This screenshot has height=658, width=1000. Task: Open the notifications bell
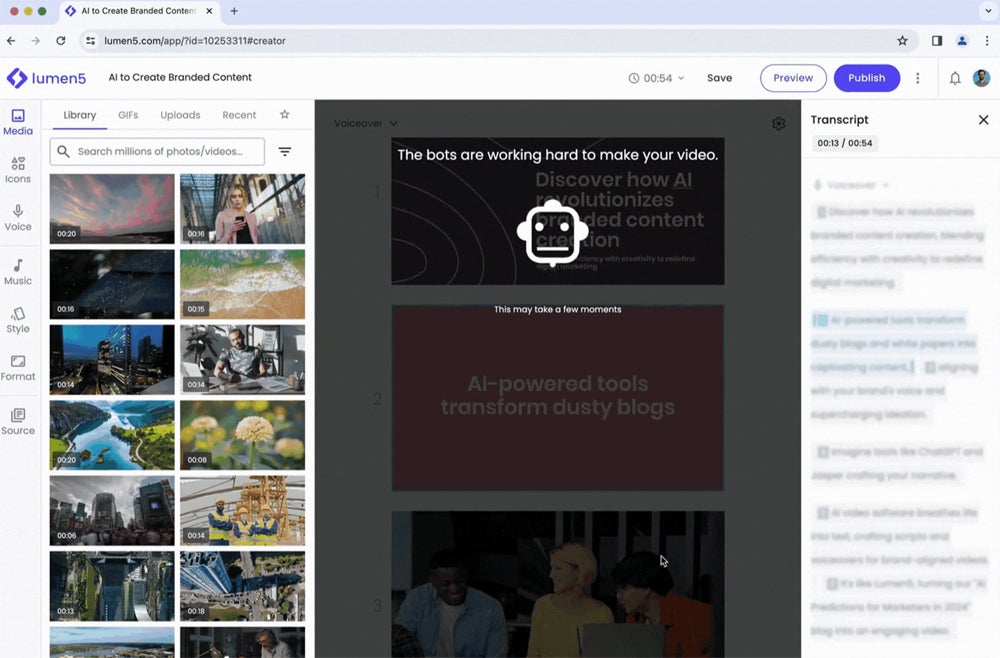tap(955, 78)
